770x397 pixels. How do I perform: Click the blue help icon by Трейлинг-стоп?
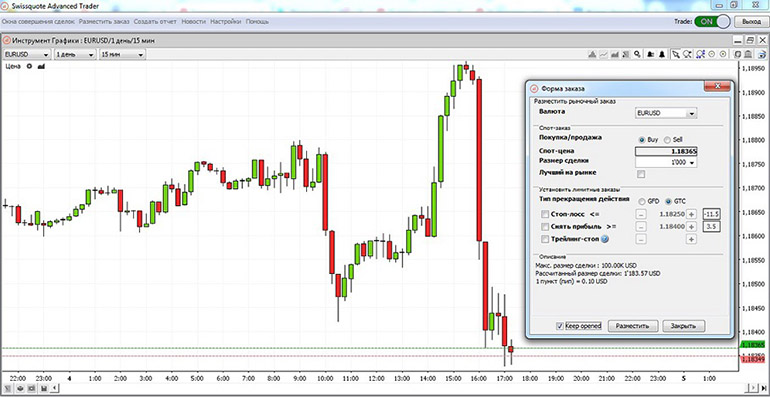tap(605, 239)
